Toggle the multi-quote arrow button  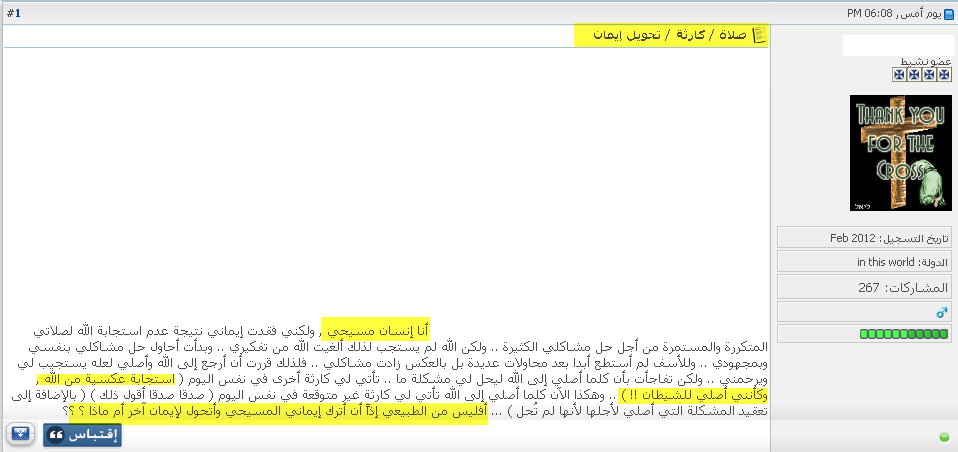coord(20,435)
